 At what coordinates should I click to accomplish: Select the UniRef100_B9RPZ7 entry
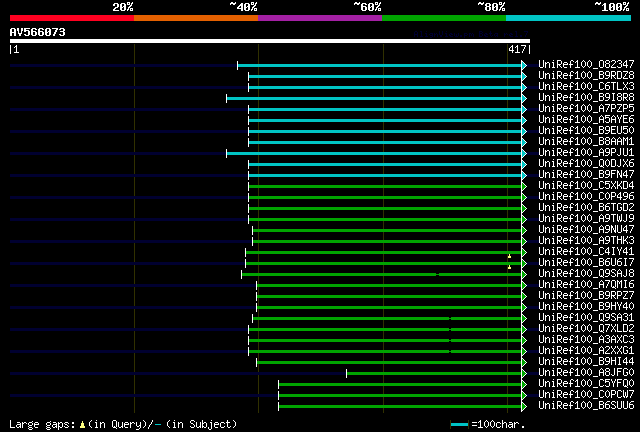click(586, 296)
